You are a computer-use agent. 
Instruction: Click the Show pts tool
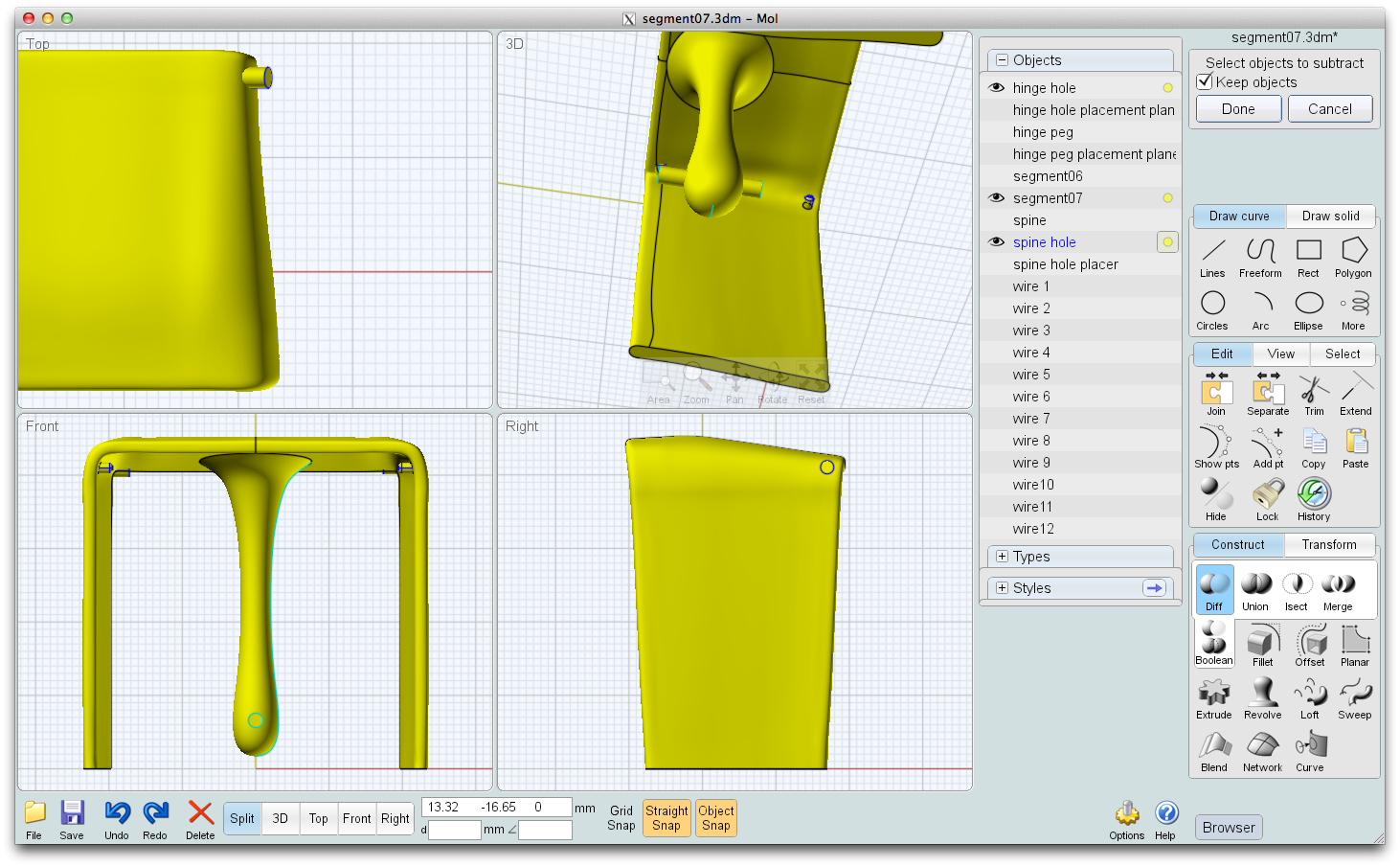(1216, 447)
